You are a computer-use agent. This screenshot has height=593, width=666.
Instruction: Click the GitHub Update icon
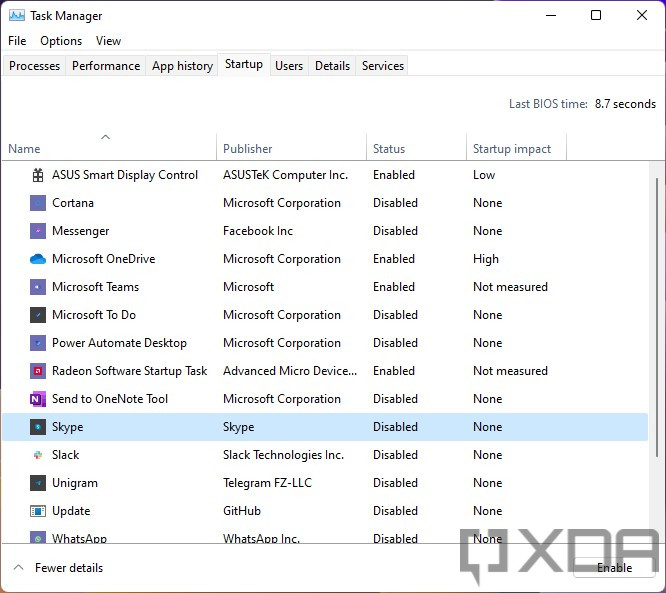pos(38,511)
